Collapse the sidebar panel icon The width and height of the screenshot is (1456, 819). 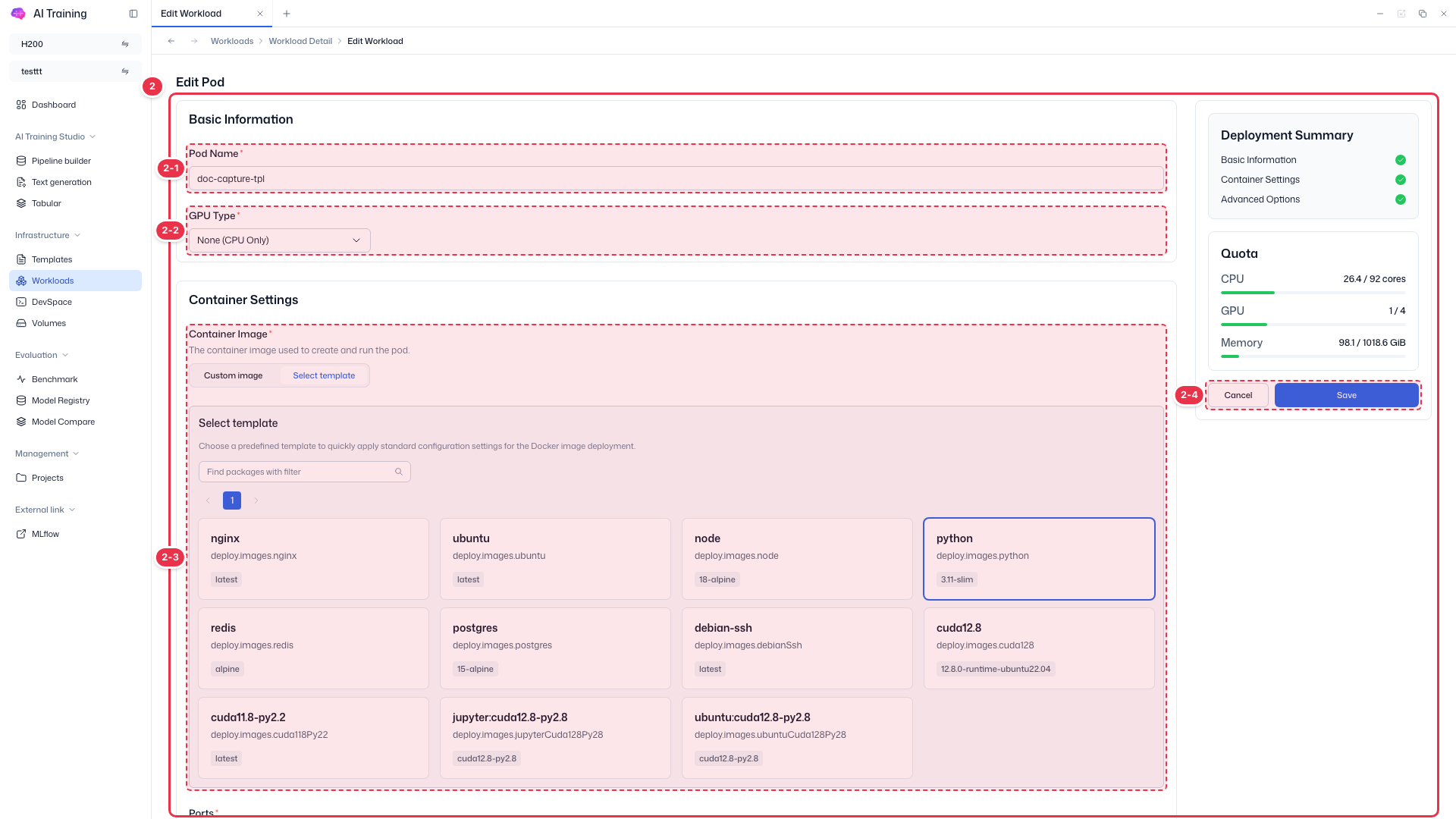pos(133,14)
